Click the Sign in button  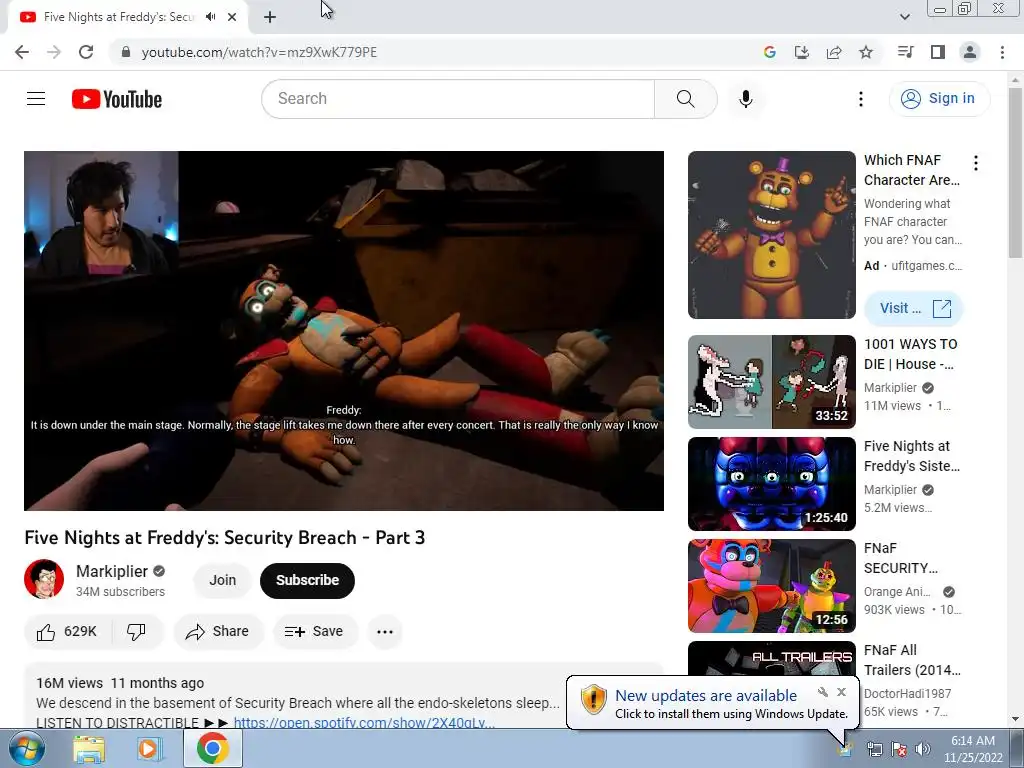(x=938, y=99)
